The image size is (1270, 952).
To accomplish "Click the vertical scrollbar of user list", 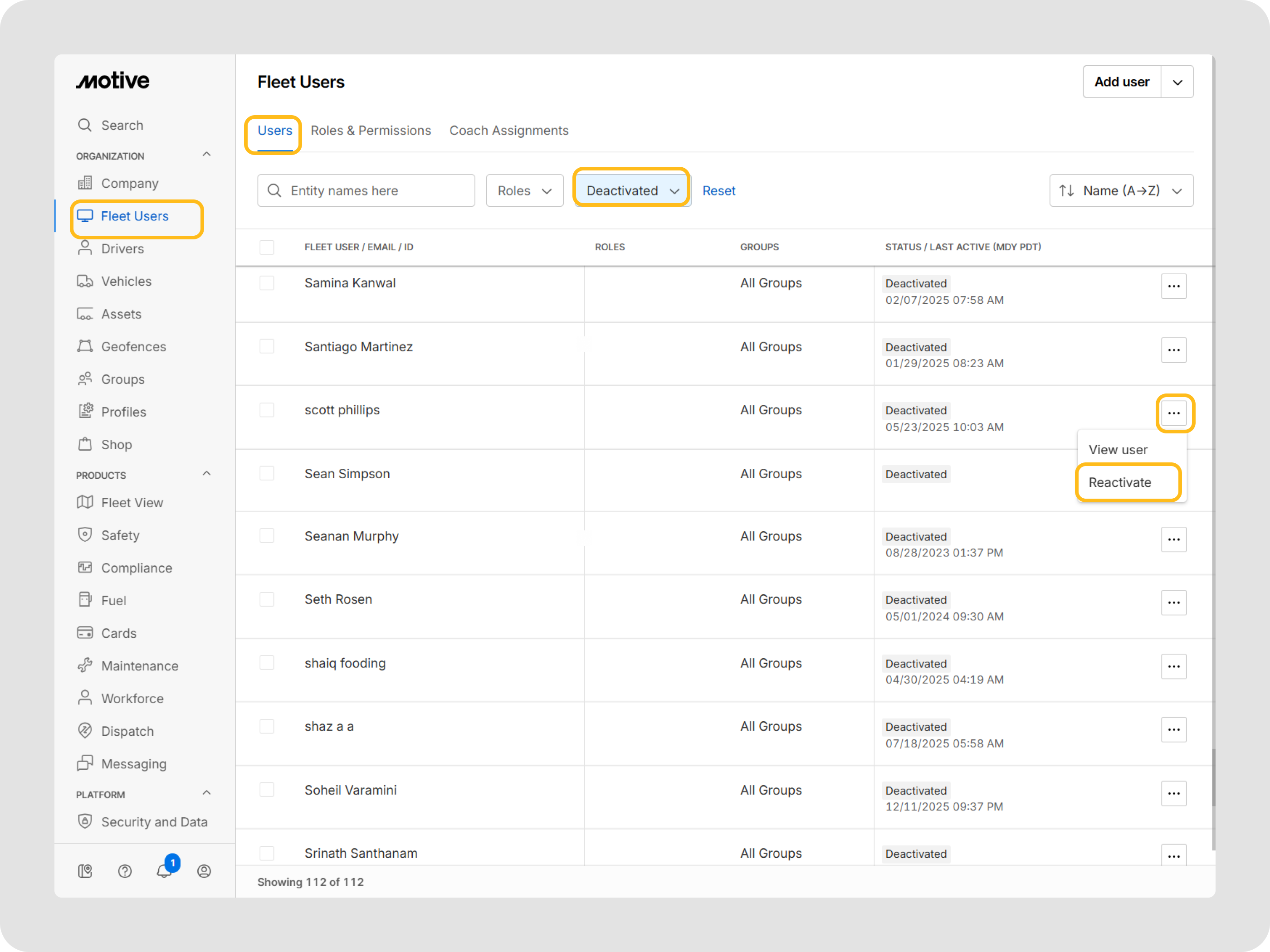I will pos(1213,777).
